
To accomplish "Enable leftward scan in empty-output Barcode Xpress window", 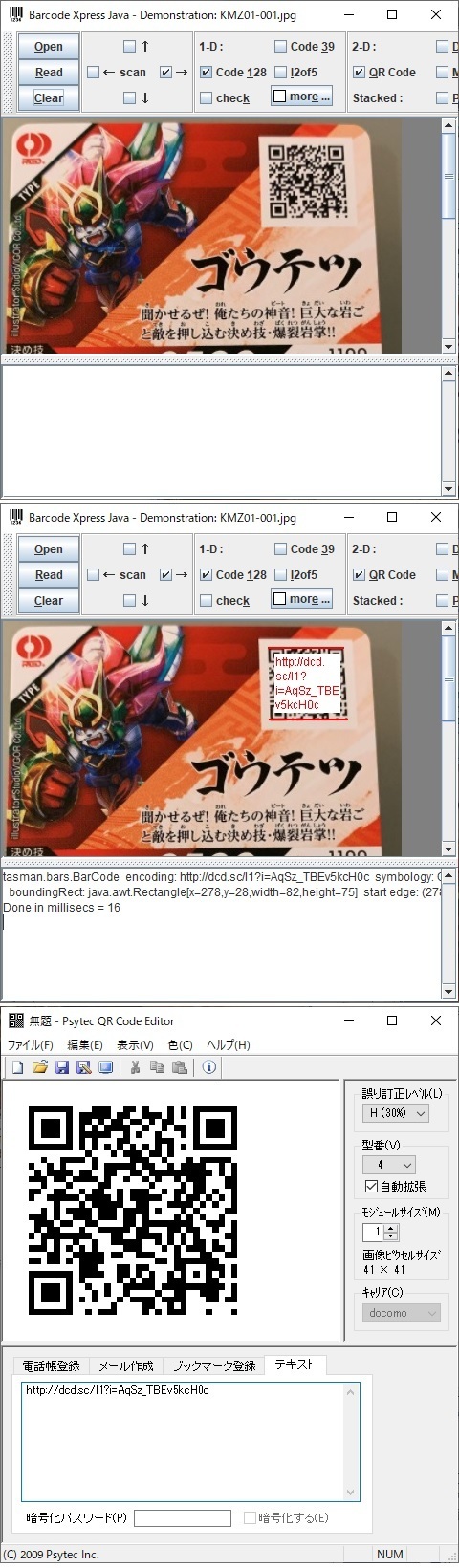I will tap(93, 72).
